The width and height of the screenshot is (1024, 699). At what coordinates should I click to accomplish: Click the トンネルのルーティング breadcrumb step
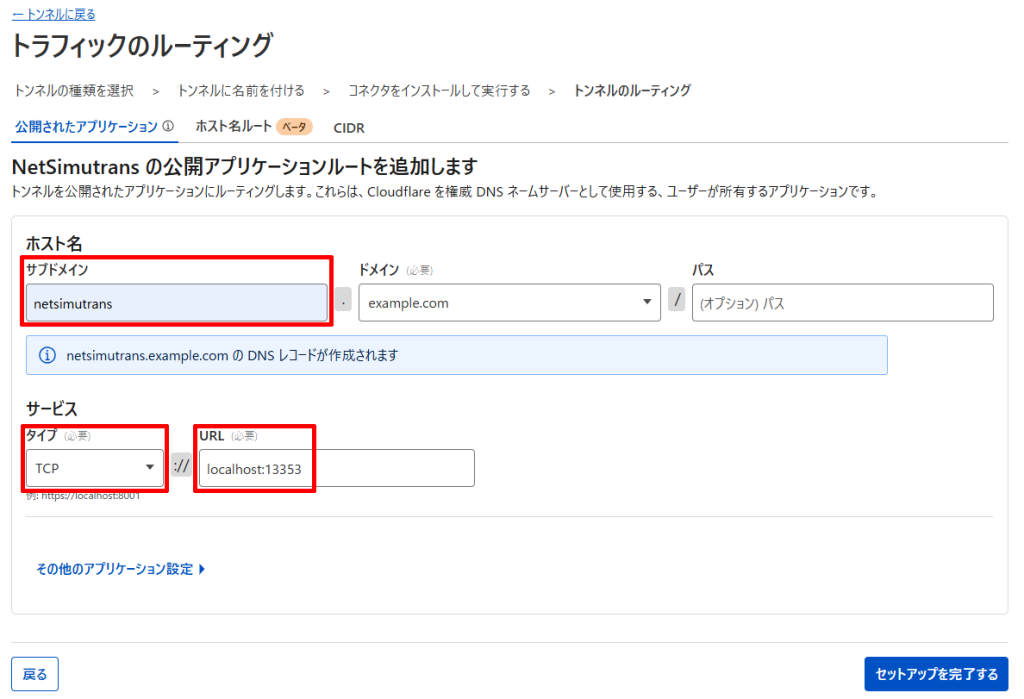tap(632, 91)
